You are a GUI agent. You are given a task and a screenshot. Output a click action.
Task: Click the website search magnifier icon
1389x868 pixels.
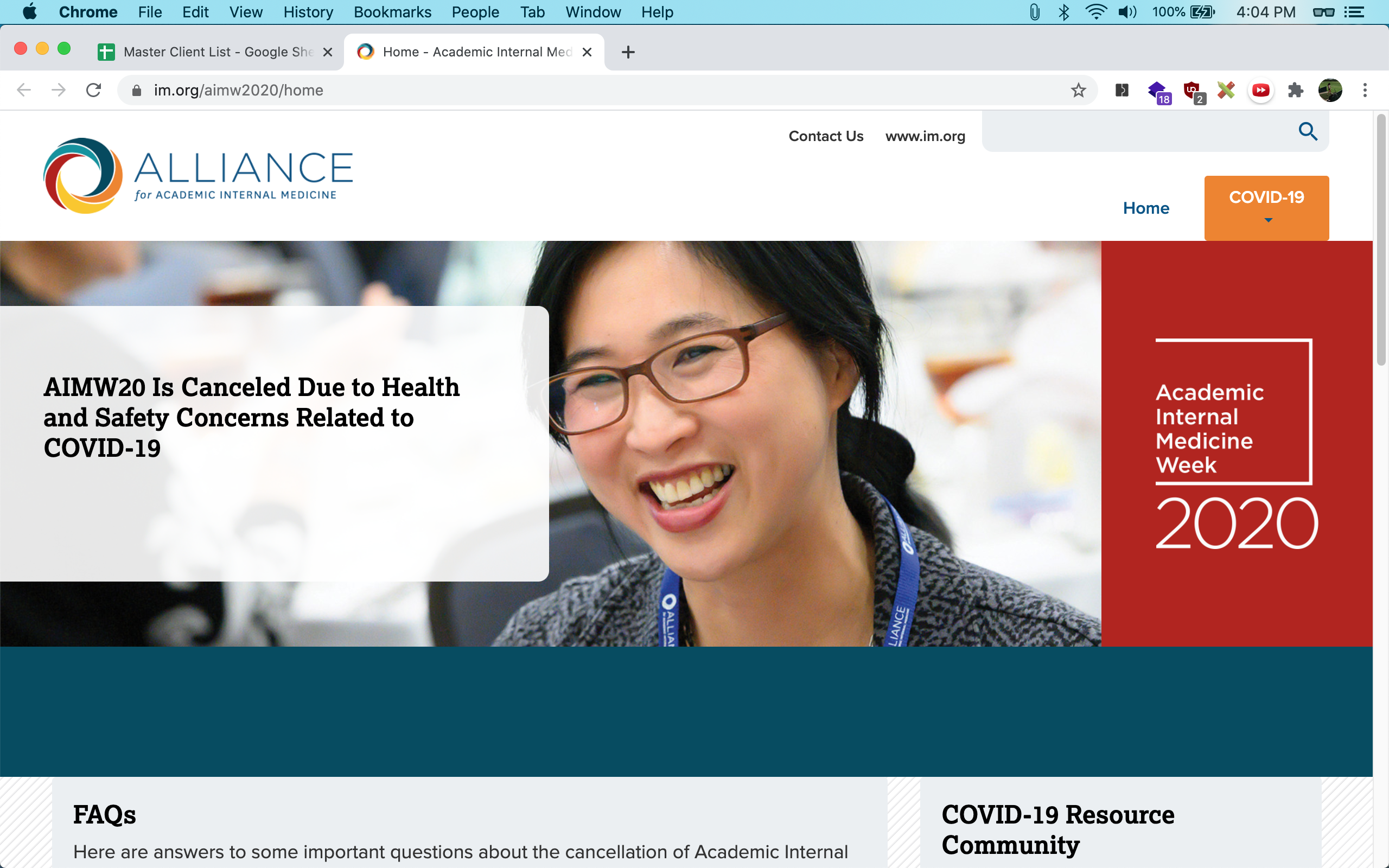tap(1308, 131)
